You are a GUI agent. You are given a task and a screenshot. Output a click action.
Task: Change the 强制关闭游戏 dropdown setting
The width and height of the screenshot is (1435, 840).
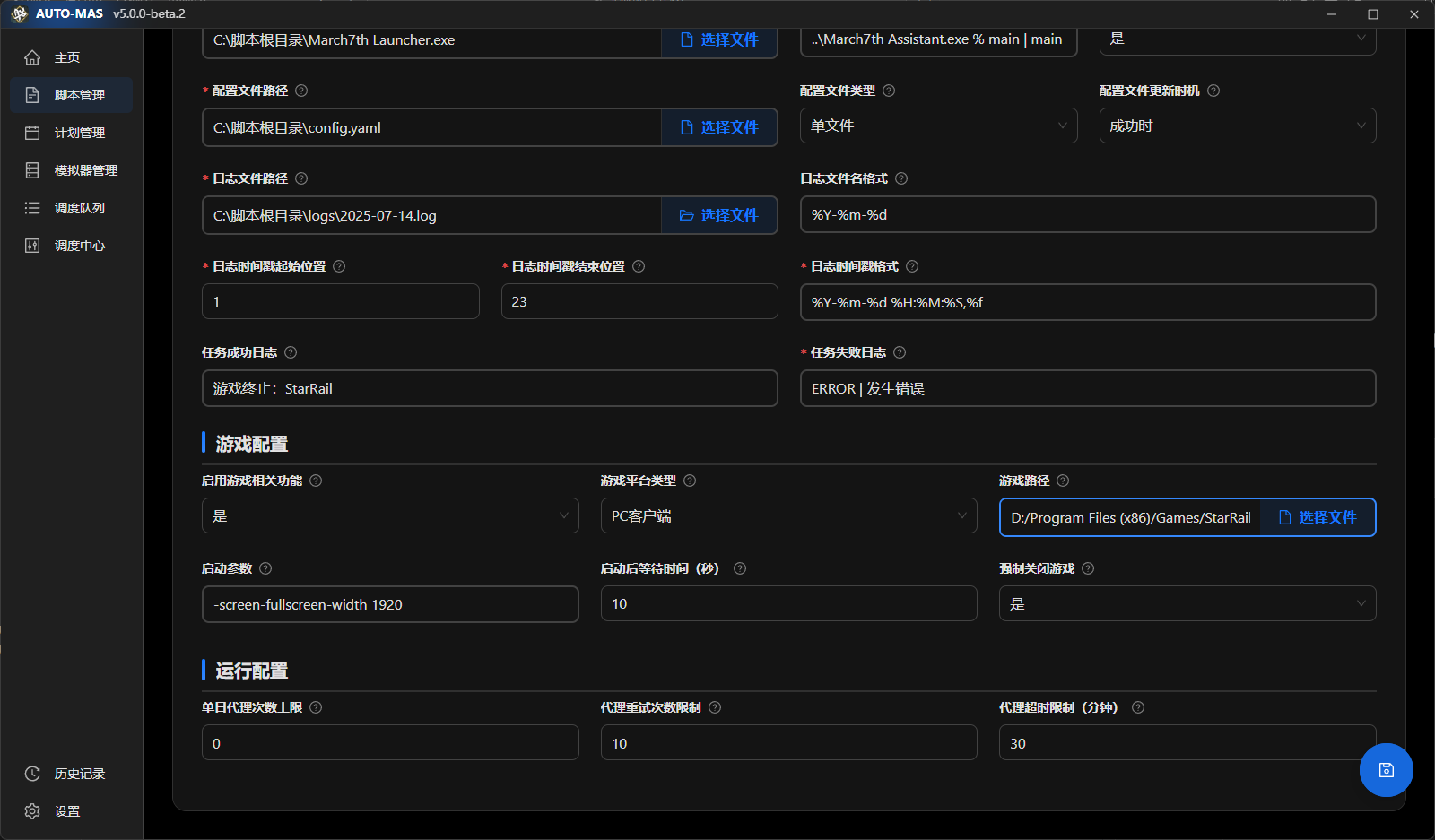1187,604
